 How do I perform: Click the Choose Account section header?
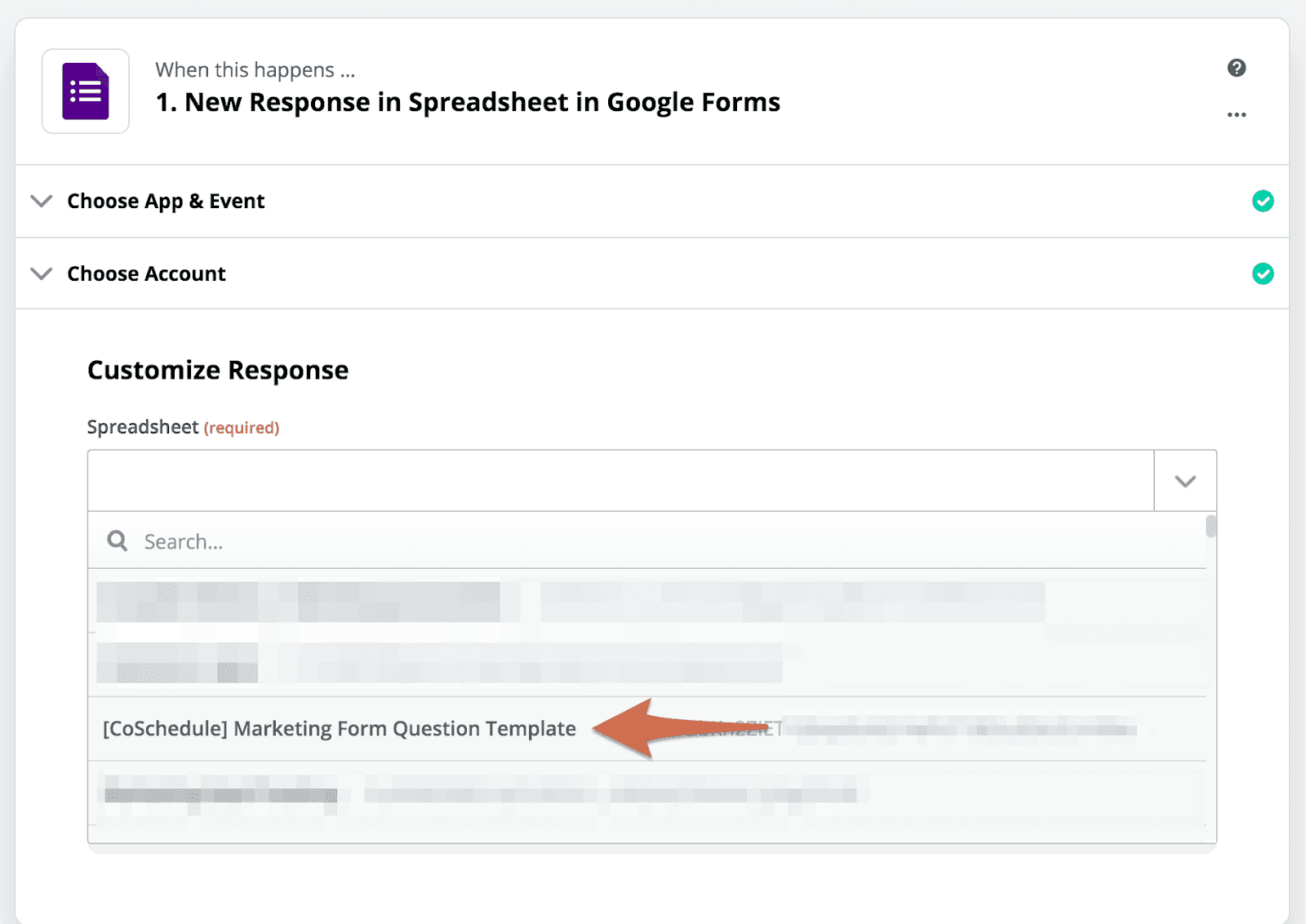[146, 273]
